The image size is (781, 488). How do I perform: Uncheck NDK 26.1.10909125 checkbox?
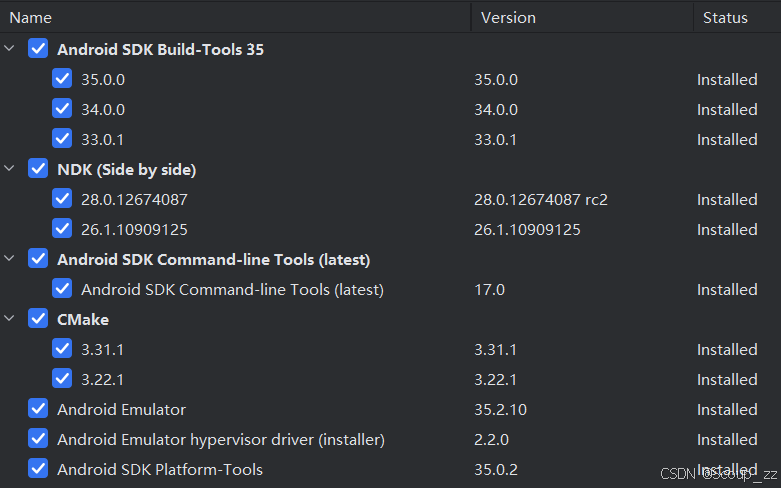62,229
